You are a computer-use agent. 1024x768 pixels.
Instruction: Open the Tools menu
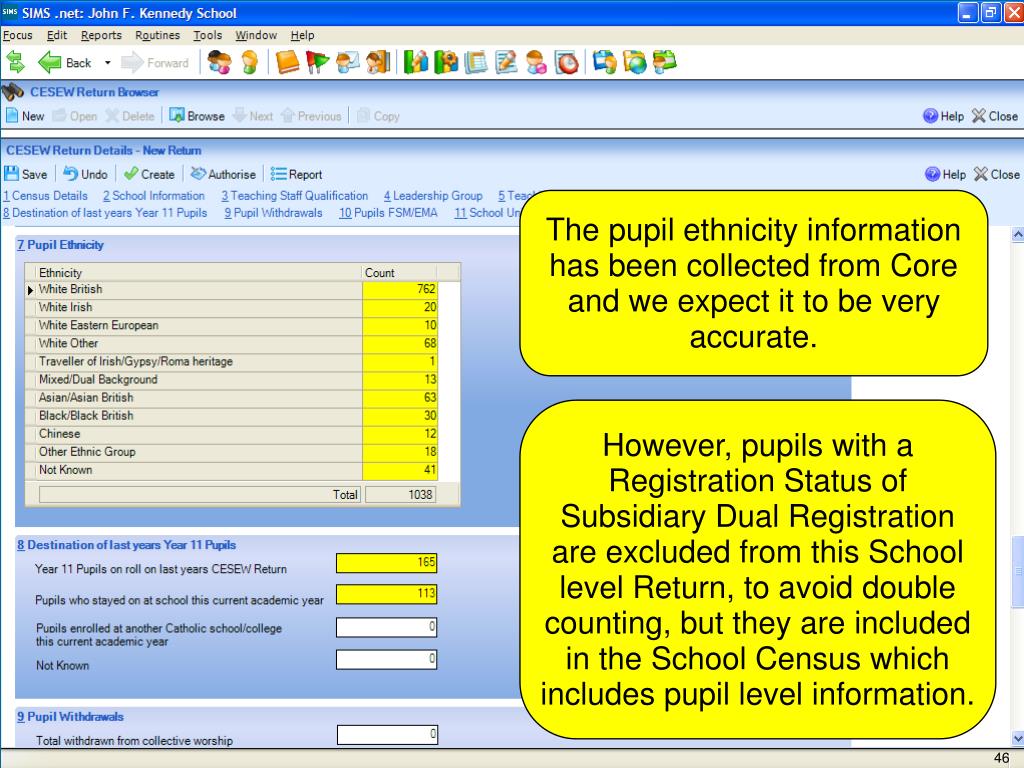pos(208,35)
